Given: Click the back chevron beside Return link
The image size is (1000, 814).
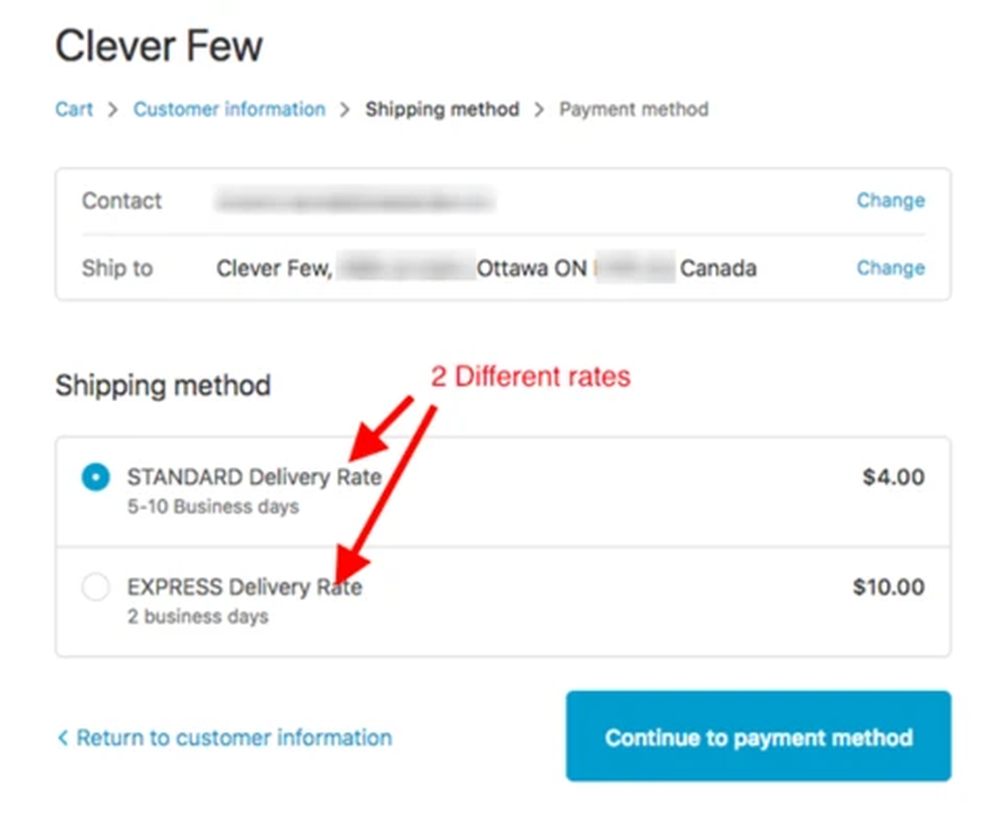Looking at the screenshot, I should (x=63, y=738).
